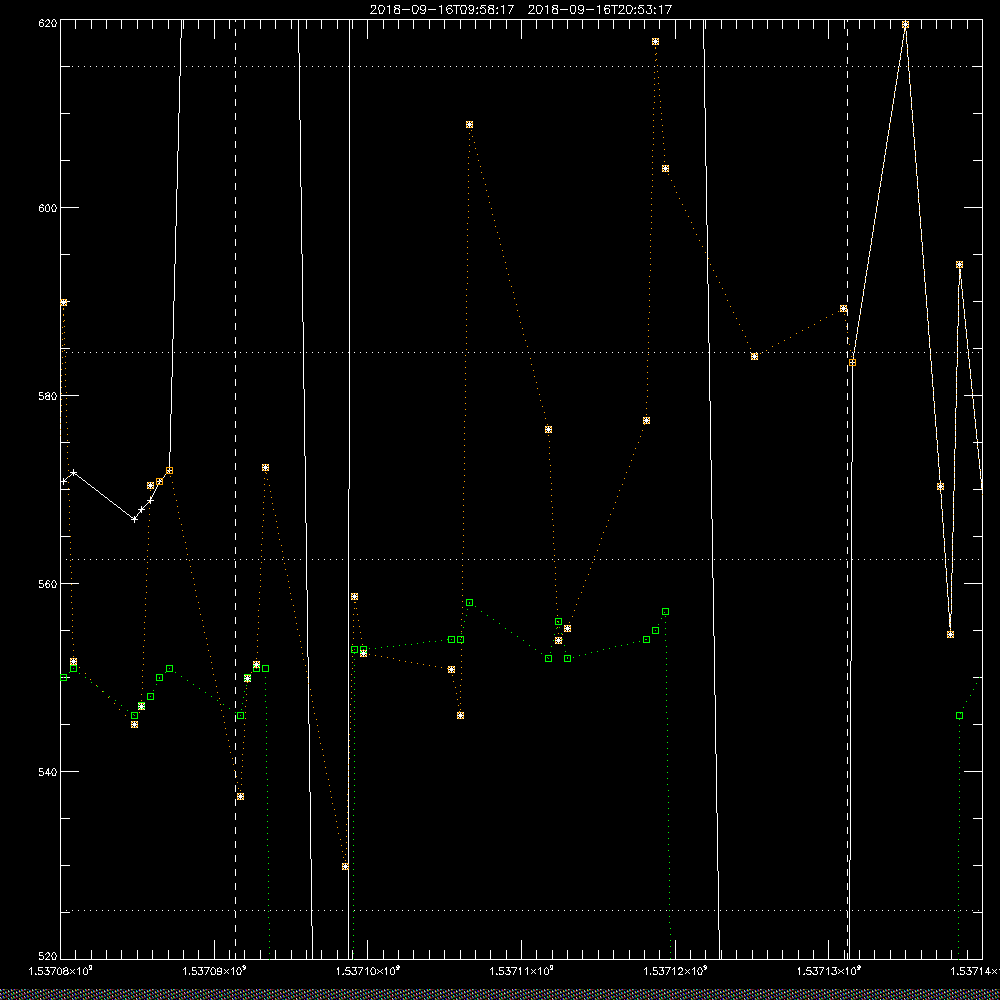Click the x-axis label 1.53712×10⁹
This screenshot has height=1000, width=1000.
coord(675,971)
